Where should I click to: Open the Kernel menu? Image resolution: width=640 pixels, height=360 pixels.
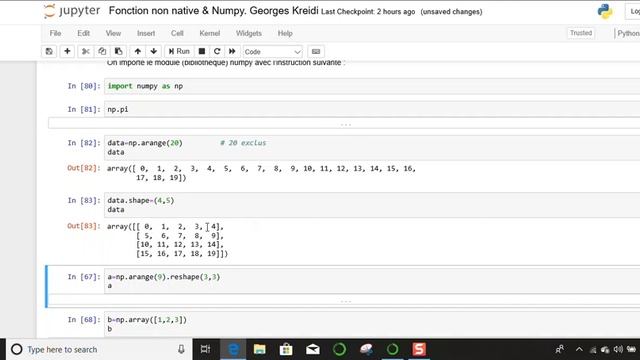(x=209, y=33)
